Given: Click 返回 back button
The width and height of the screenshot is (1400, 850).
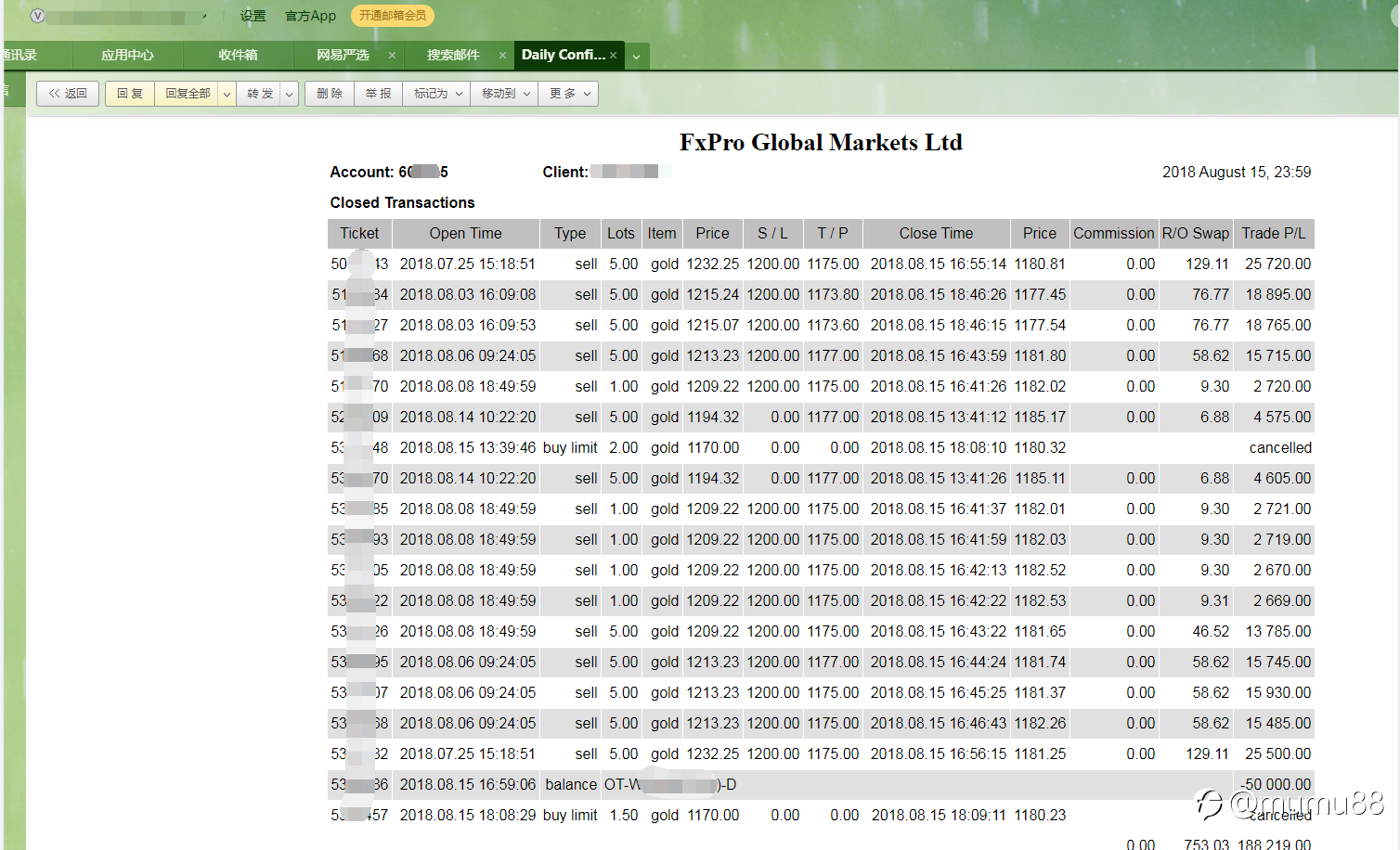Looking at the screenshot, I should pyautogui.click(x=68, y=94).
